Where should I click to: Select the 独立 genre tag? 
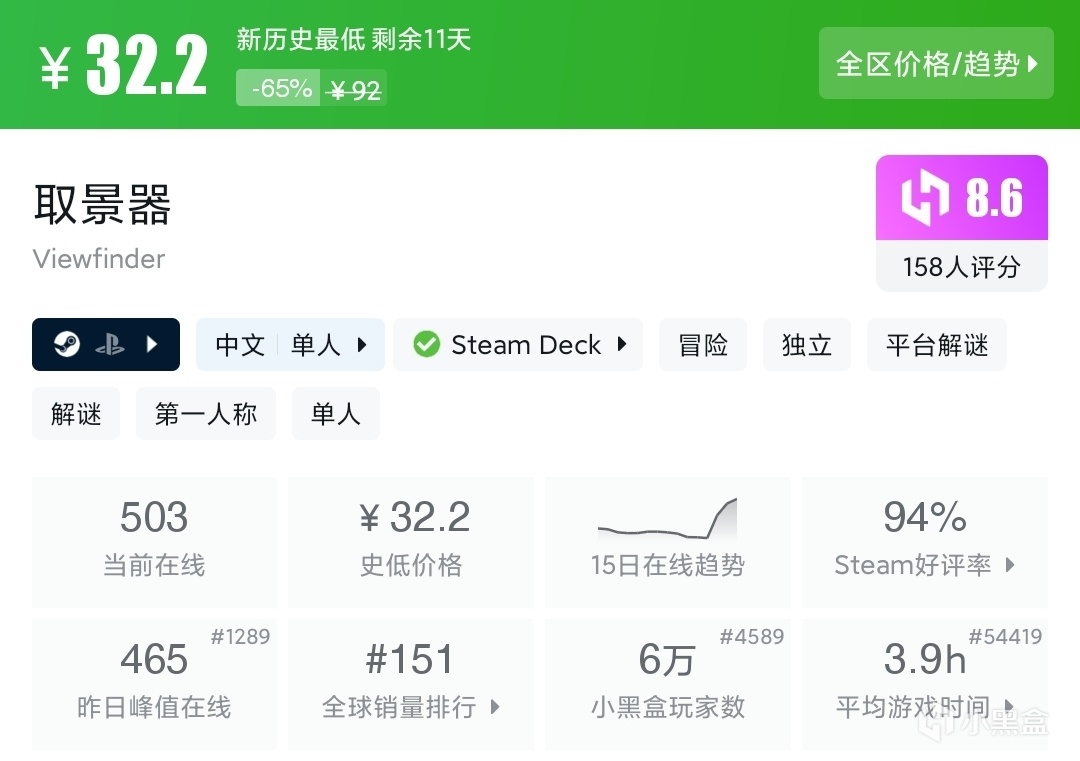coord(807,345)
